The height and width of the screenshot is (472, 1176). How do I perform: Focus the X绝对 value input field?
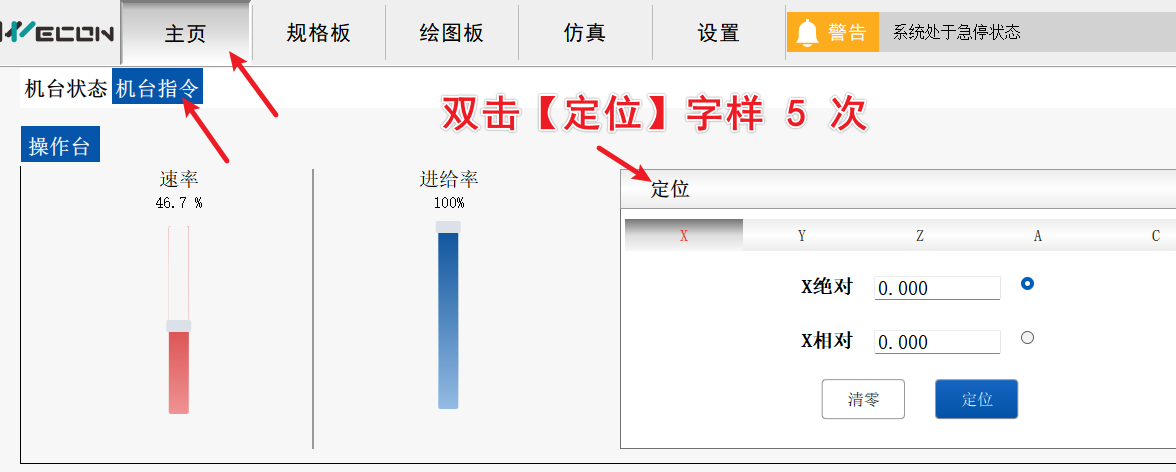coord(937,288)
